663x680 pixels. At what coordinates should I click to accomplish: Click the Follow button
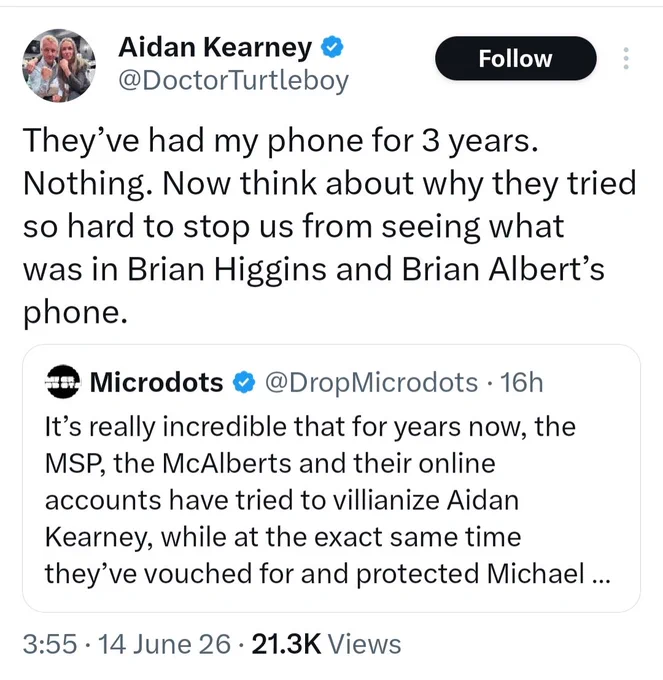(x=516, y=59)
